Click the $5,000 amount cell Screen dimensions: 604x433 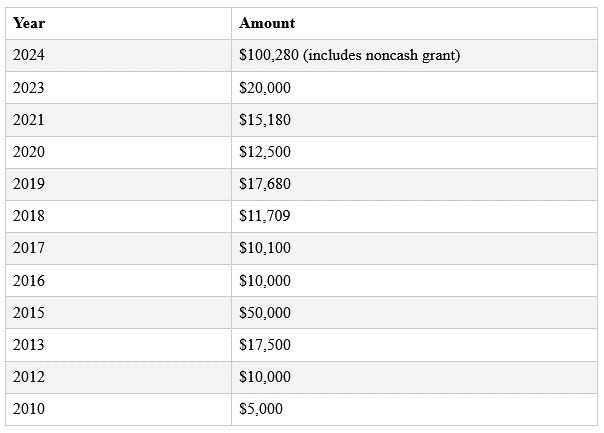414,409
